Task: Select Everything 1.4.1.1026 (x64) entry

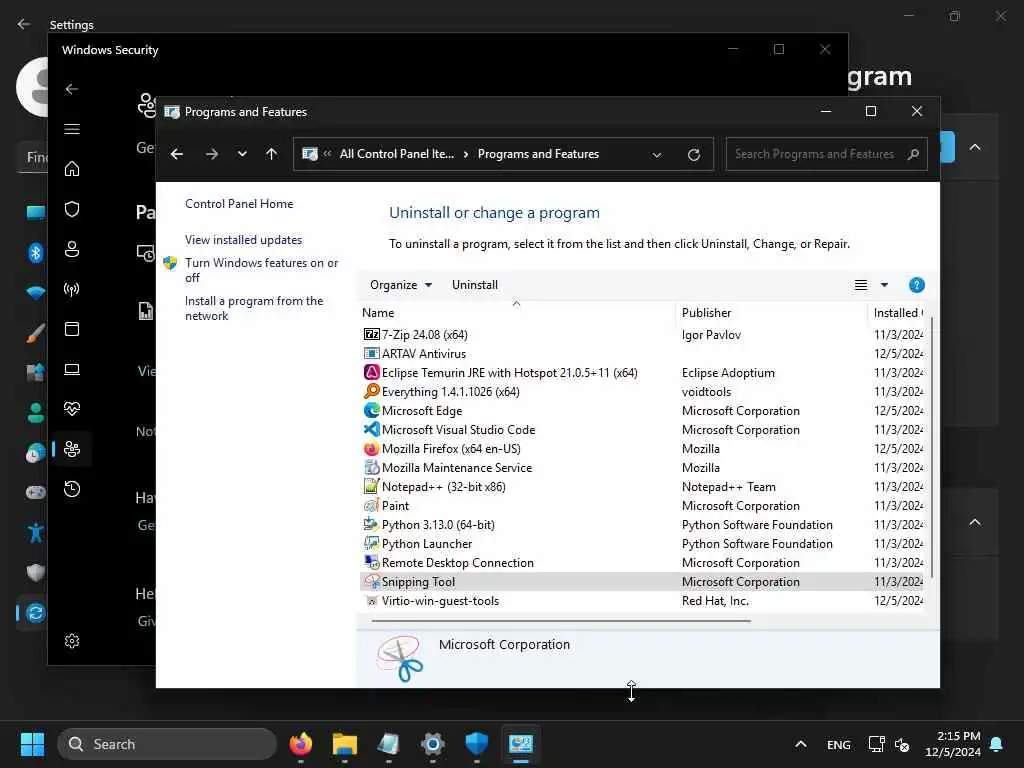Action: point(641,391)
